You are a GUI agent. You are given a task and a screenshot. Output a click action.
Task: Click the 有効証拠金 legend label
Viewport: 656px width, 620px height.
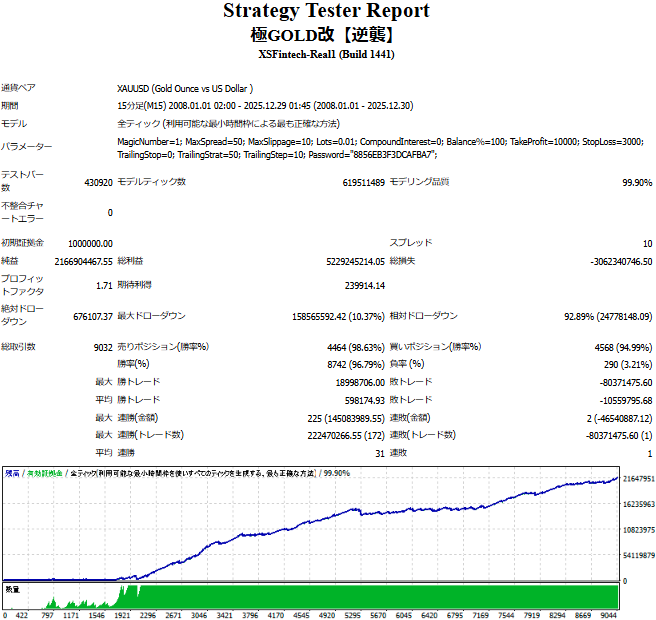pos(43,472)
